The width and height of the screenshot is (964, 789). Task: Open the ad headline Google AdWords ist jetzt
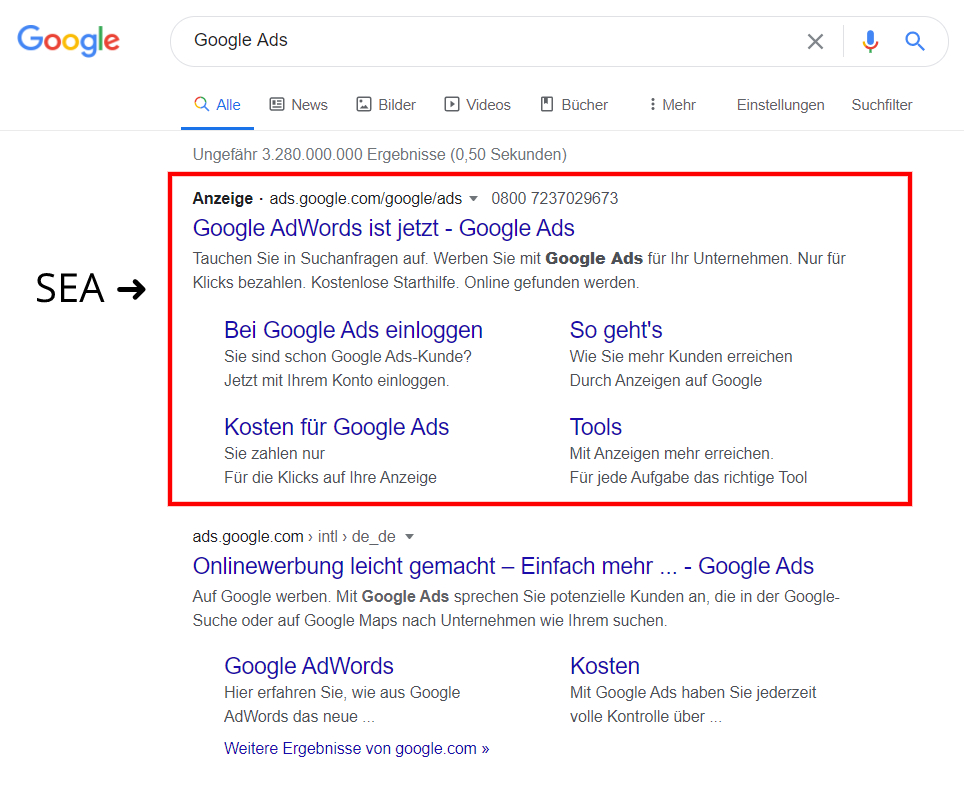click(x=384, y=228)
